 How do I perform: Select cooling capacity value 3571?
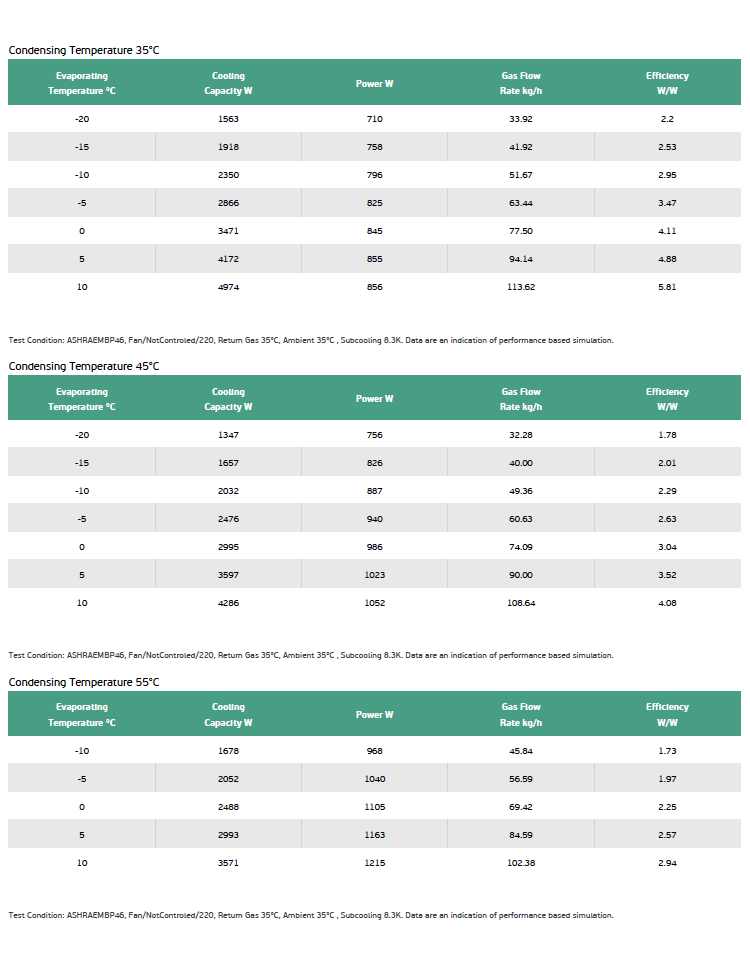coord(228,862)
